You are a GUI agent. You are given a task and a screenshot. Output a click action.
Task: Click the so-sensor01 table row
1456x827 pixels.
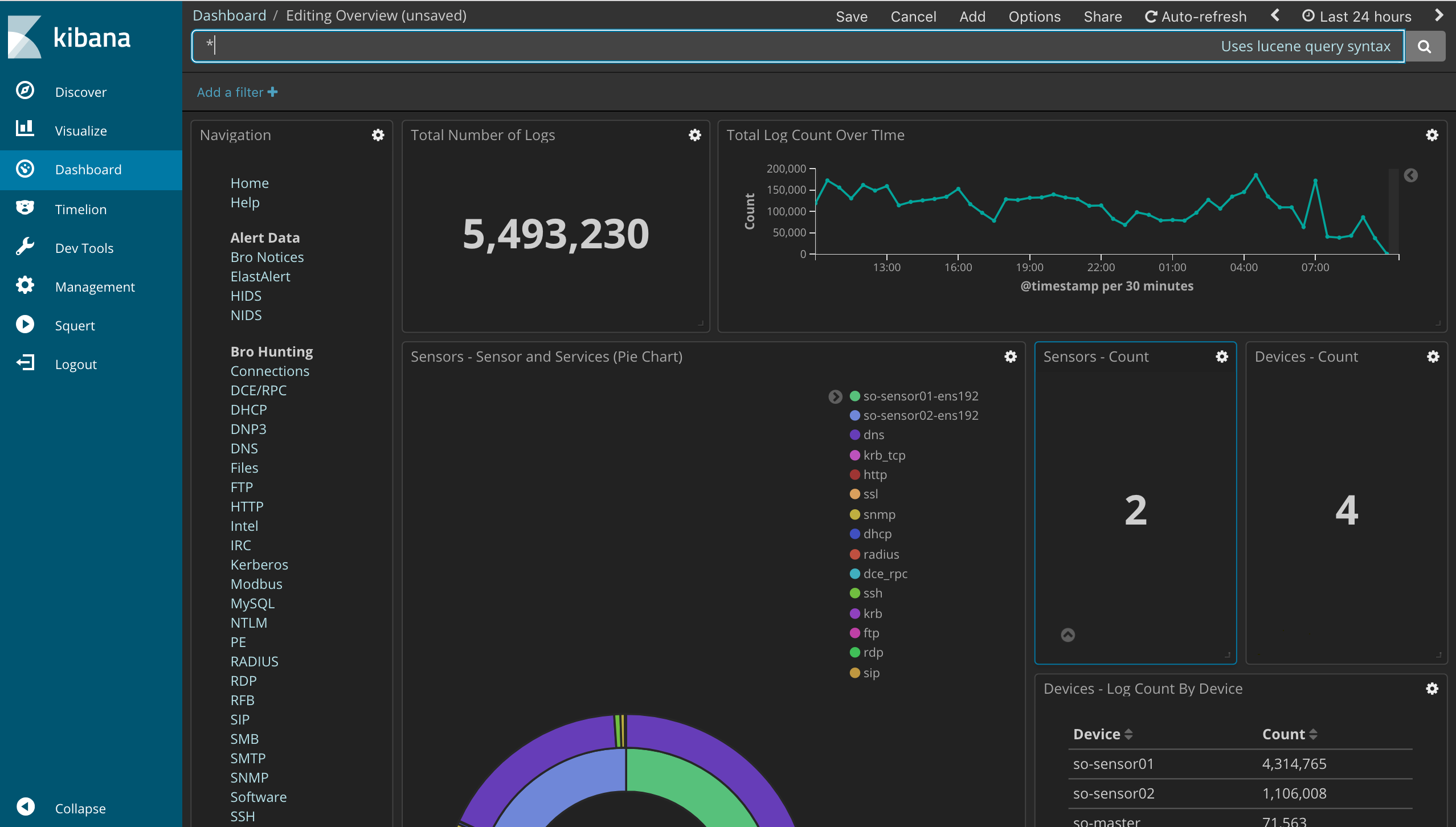click(x=1241, y=764)
